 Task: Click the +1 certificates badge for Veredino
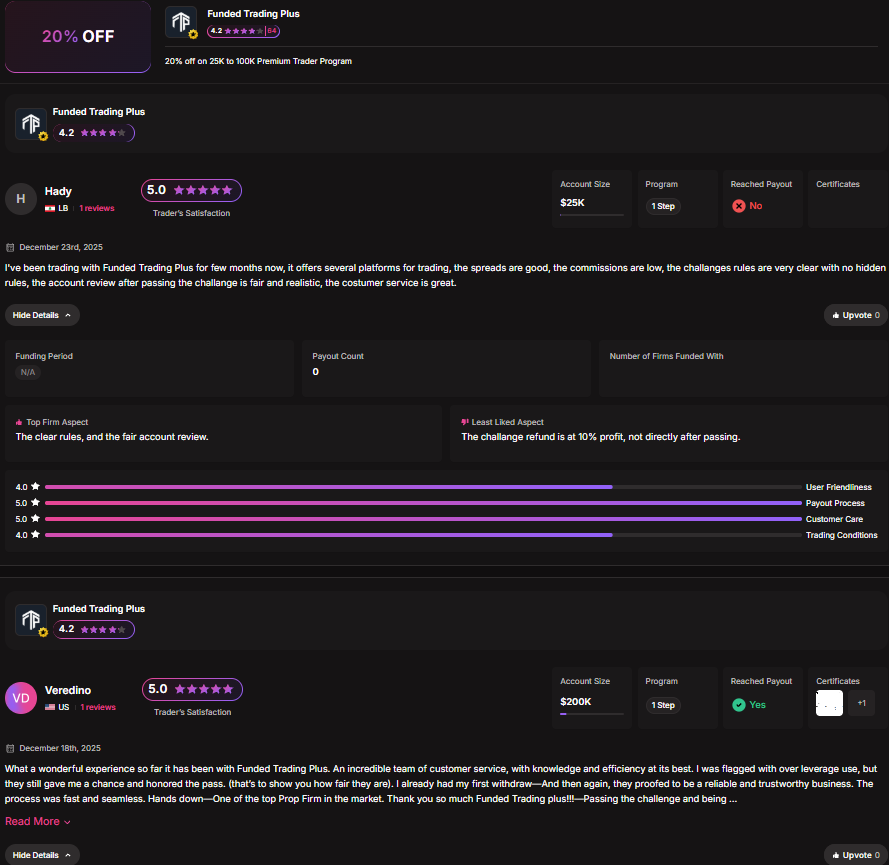(x=861, y=703)
